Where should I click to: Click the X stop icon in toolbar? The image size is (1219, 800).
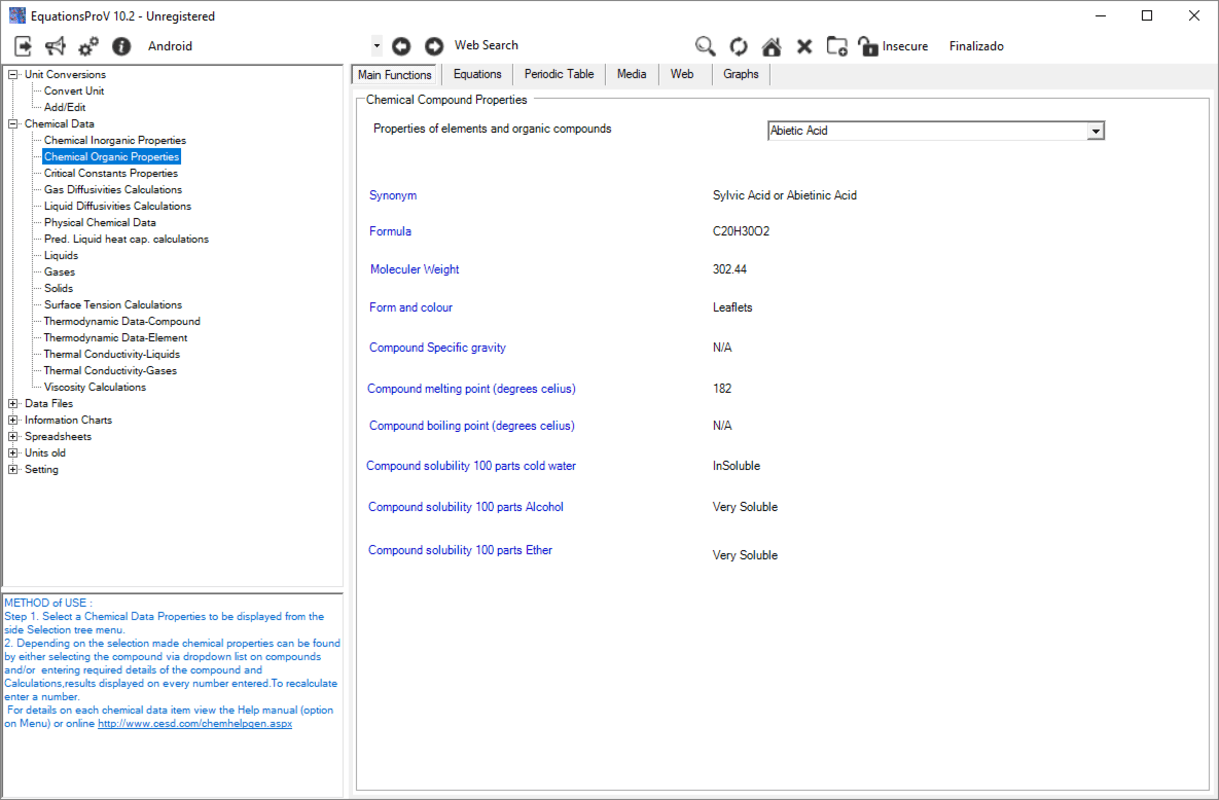tap(804, 46)
